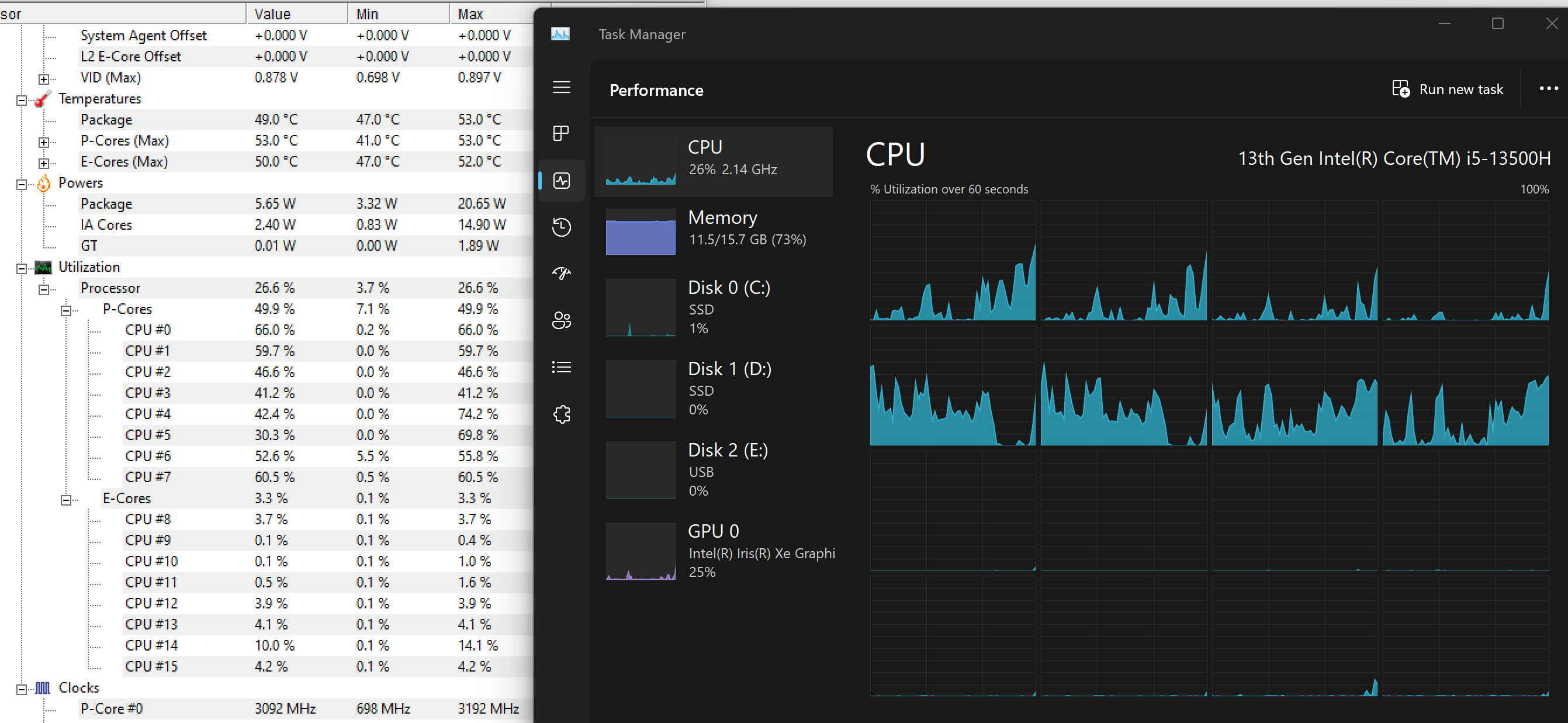The width and height of the screenshot is (1568, 723).
Task: Collapse the P-Cores utilization node
Action: click(65, 311)
